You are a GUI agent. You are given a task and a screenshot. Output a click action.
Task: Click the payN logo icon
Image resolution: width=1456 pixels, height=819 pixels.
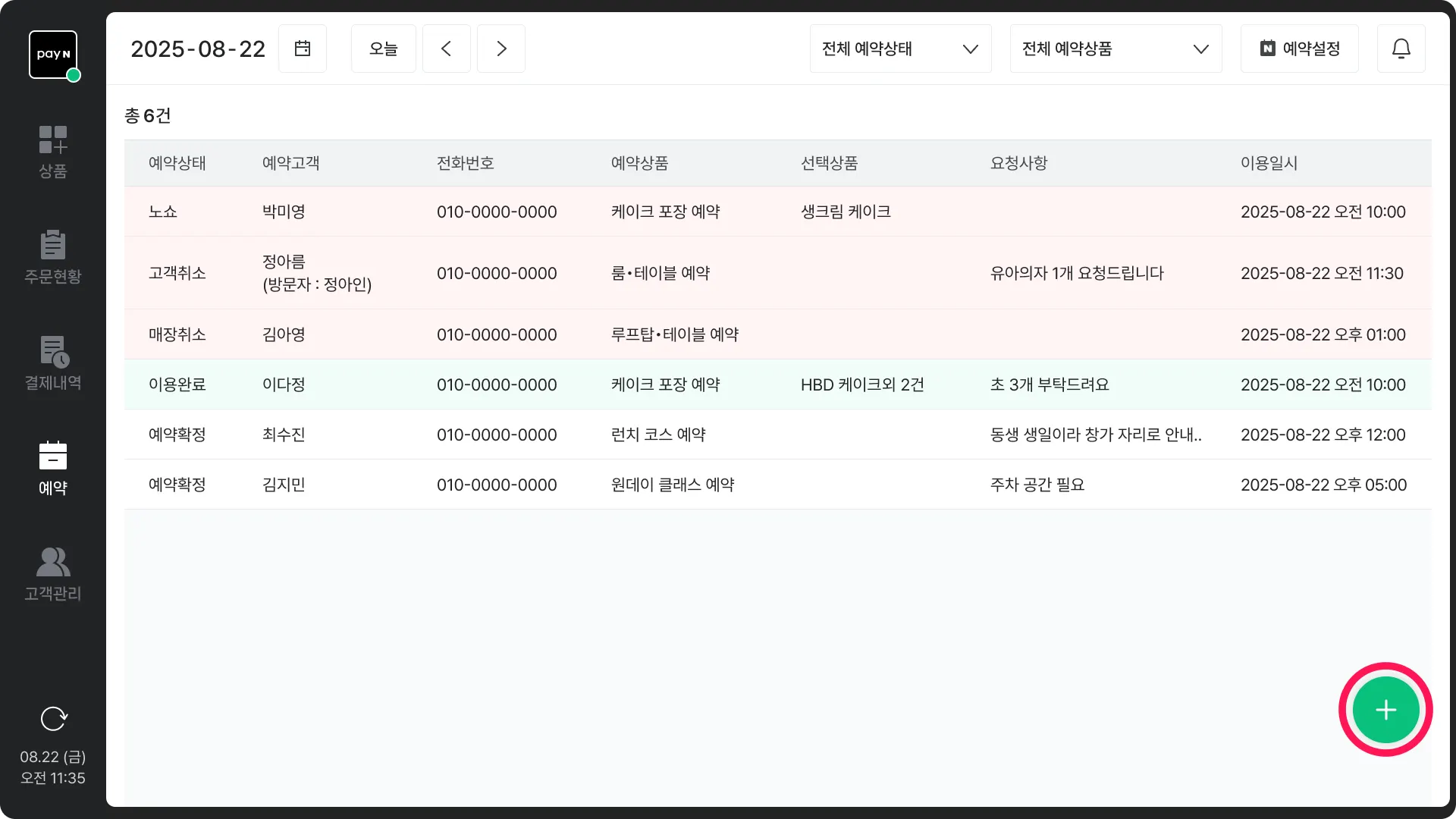[x=53, y=55]
